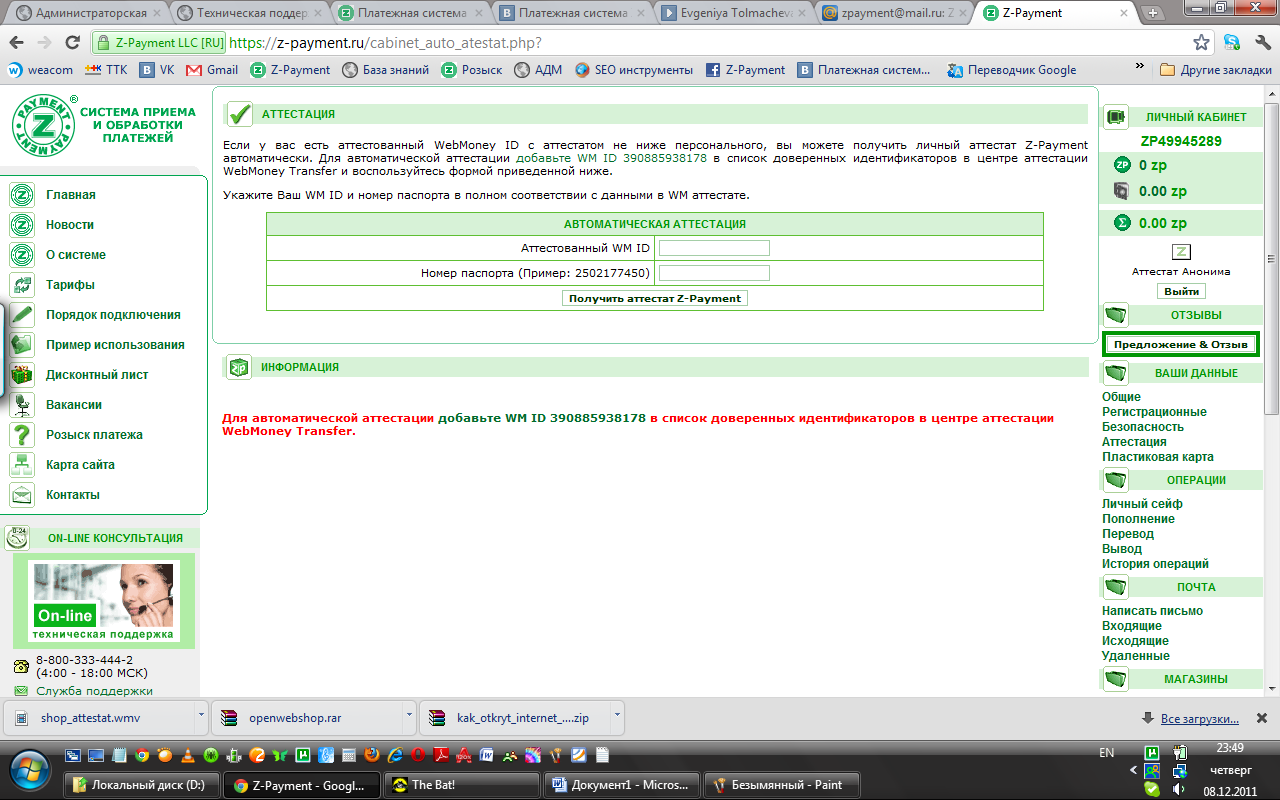Click the Вакансии chair icon
The image size is (1280, 800).
click(22, 405)
